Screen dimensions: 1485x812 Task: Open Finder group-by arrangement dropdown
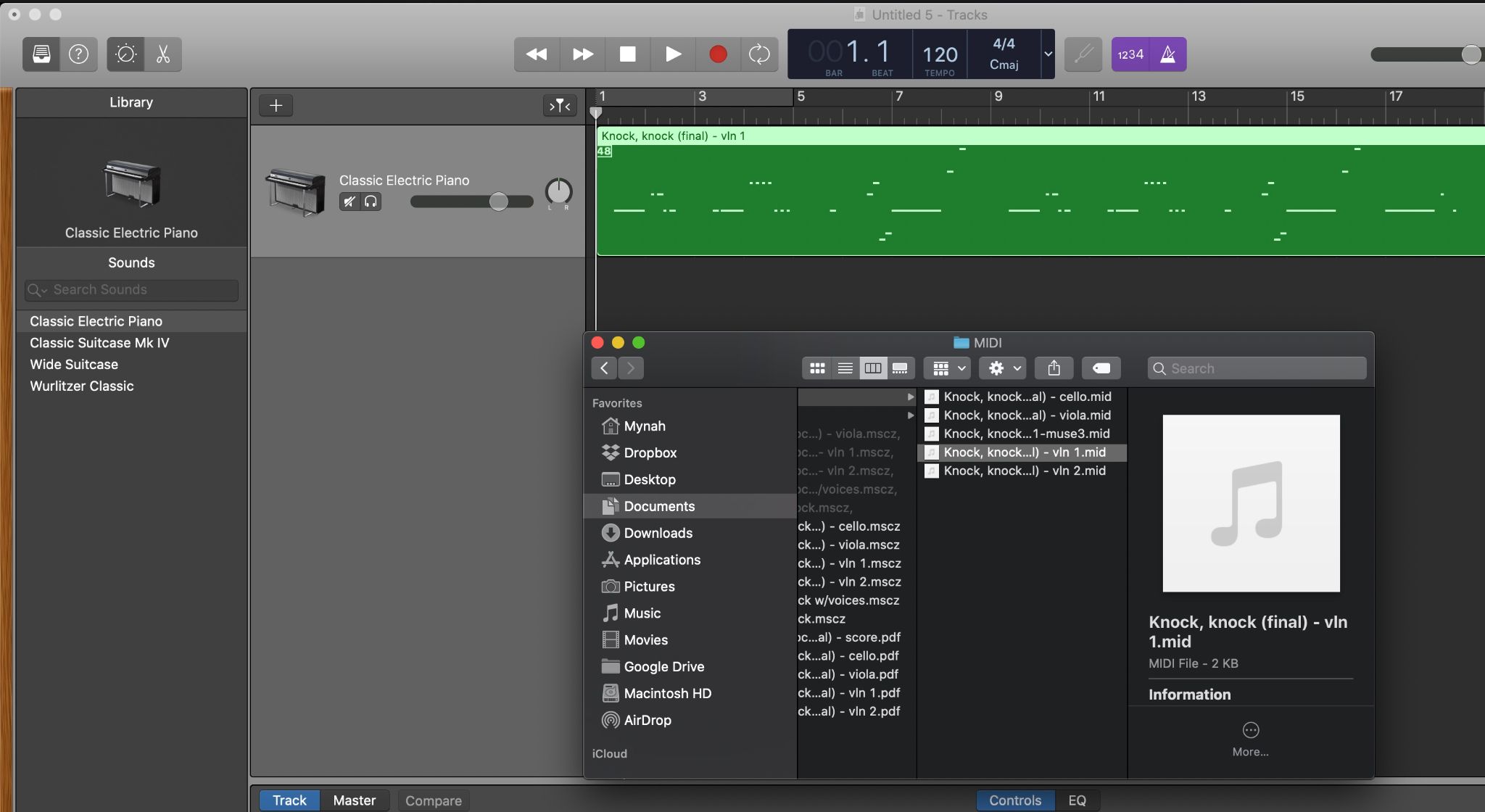(x=948, y=368)
